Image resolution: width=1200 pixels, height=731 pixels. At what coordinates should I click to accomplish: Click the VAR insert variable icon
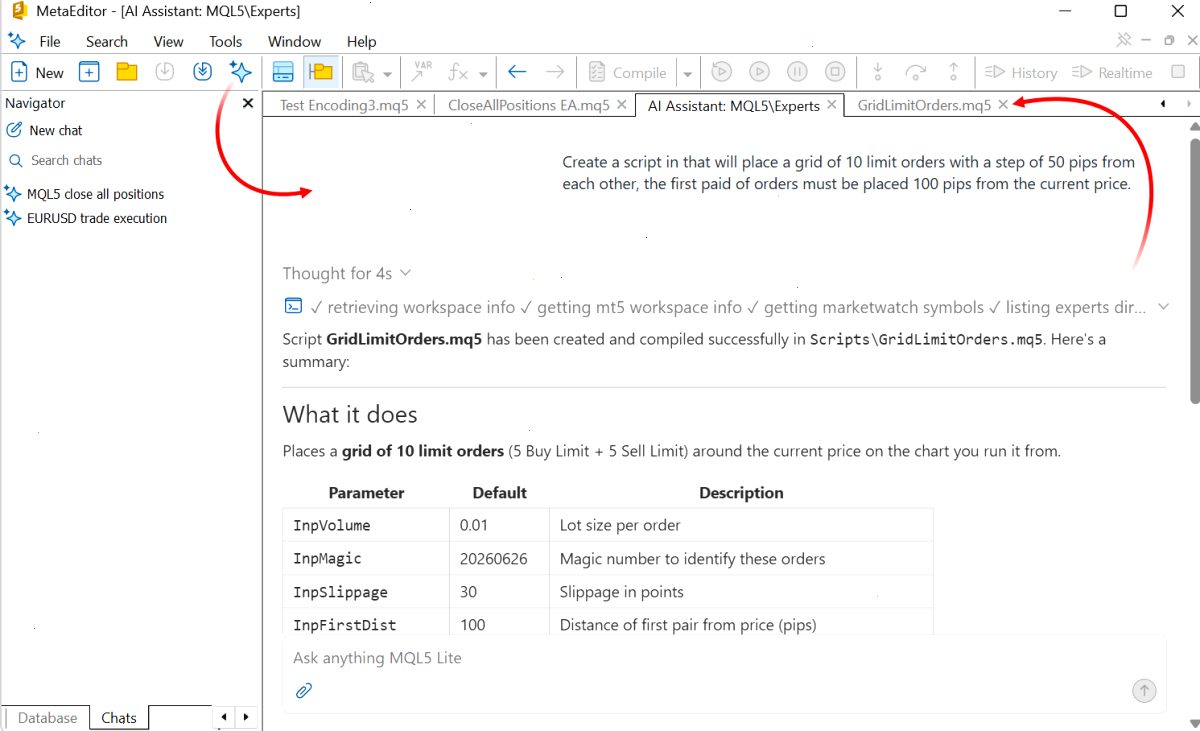point(421,72)
